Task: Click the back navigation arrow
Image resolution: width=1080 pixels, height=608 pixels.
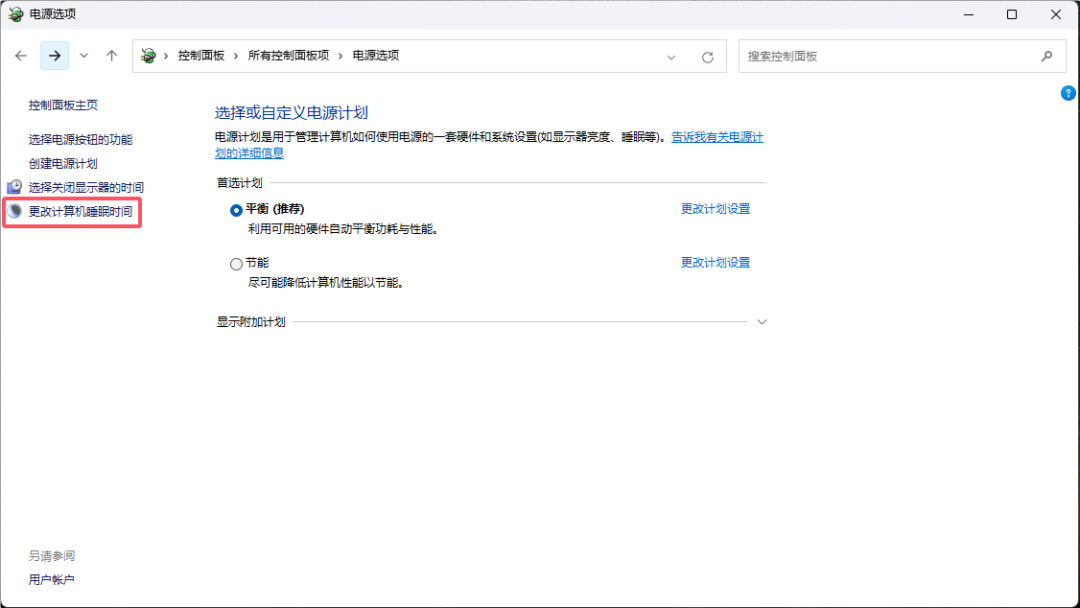Action: 21,55
